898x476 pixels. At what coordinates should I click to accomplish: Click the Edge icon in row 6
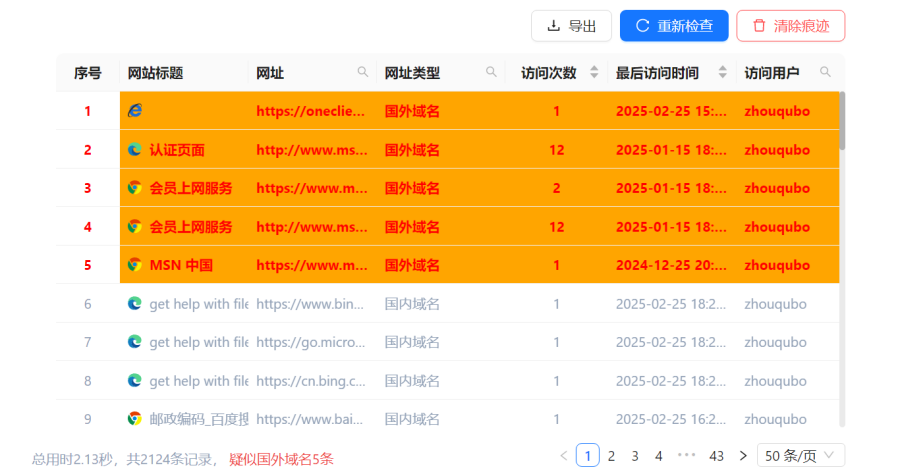(134, 303)
